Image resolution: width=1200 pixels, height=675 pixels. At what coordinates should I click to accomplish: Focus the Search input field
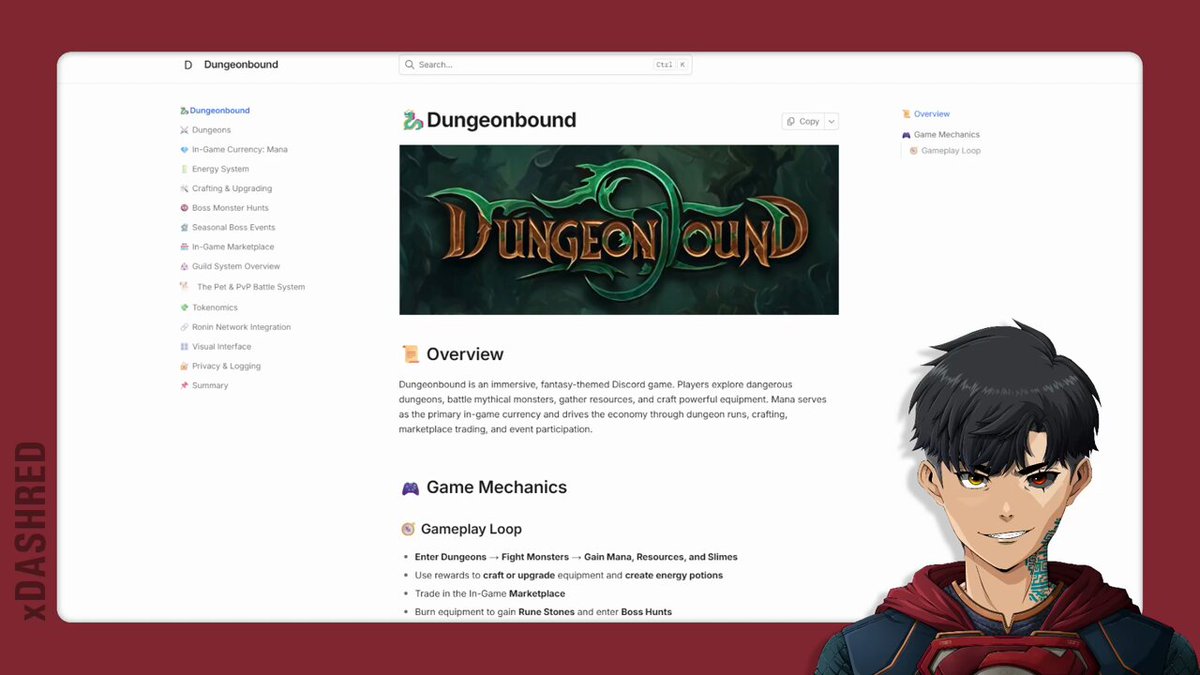(545, 65)
